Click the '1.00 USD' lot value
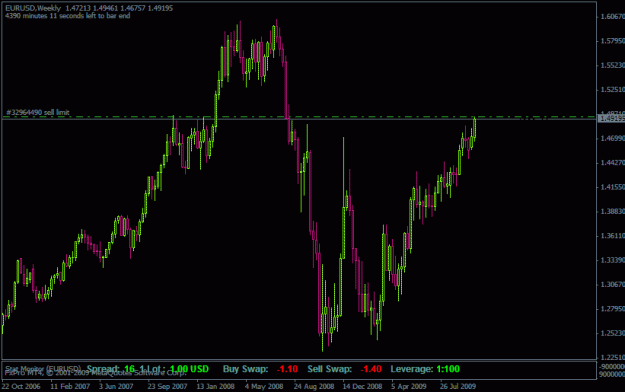 [189, 369]
